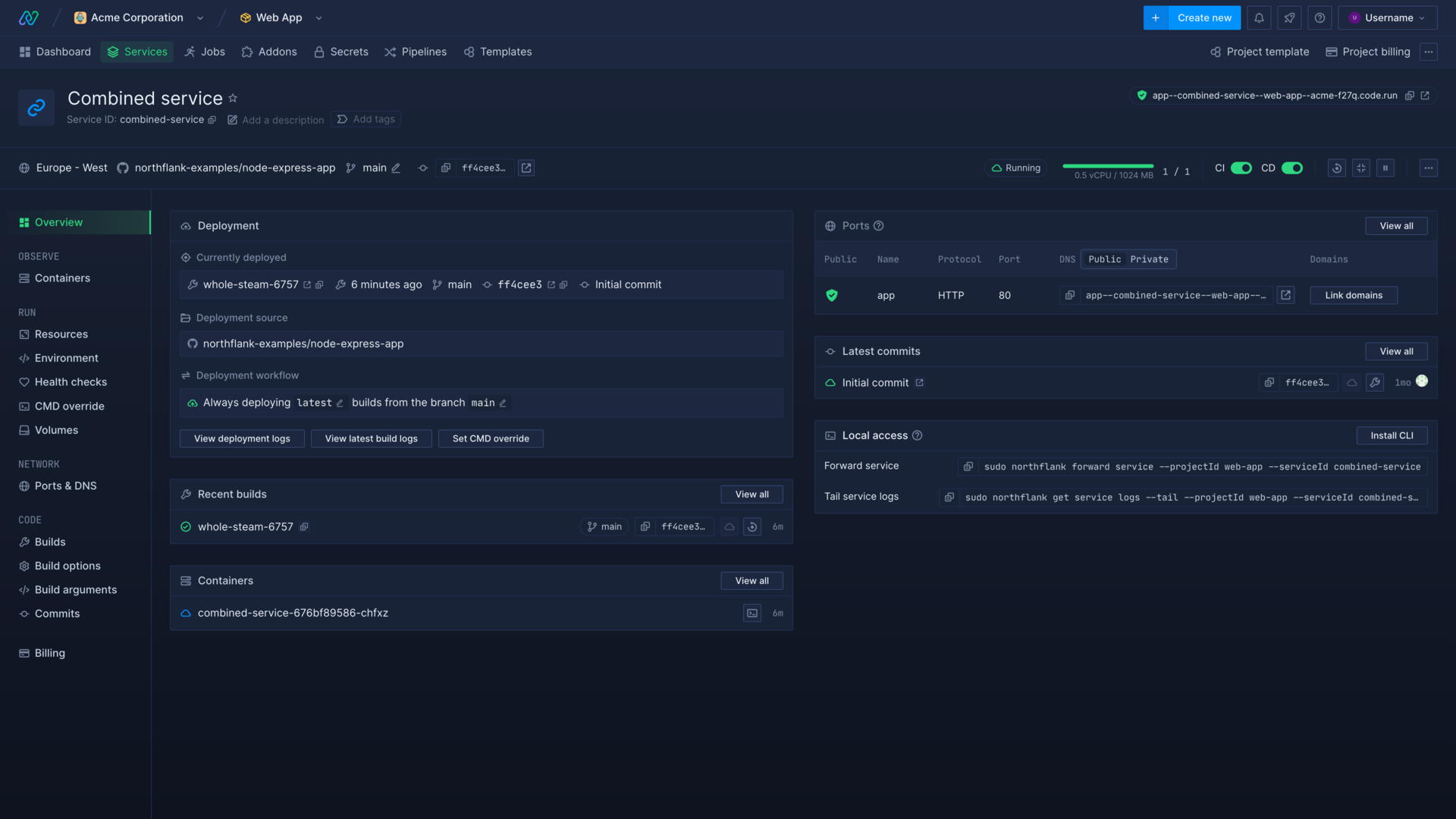Click the Northflank logo
This screenshot has width=1456, height=819.
29,17
